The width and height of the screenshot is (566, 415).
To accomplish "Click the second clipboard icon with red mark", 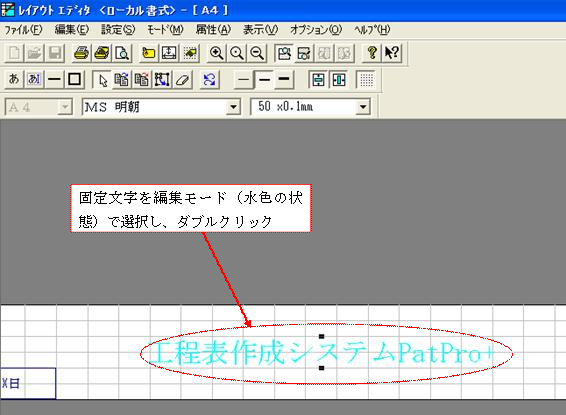I will pyautogui.click(x=142, y=79).
